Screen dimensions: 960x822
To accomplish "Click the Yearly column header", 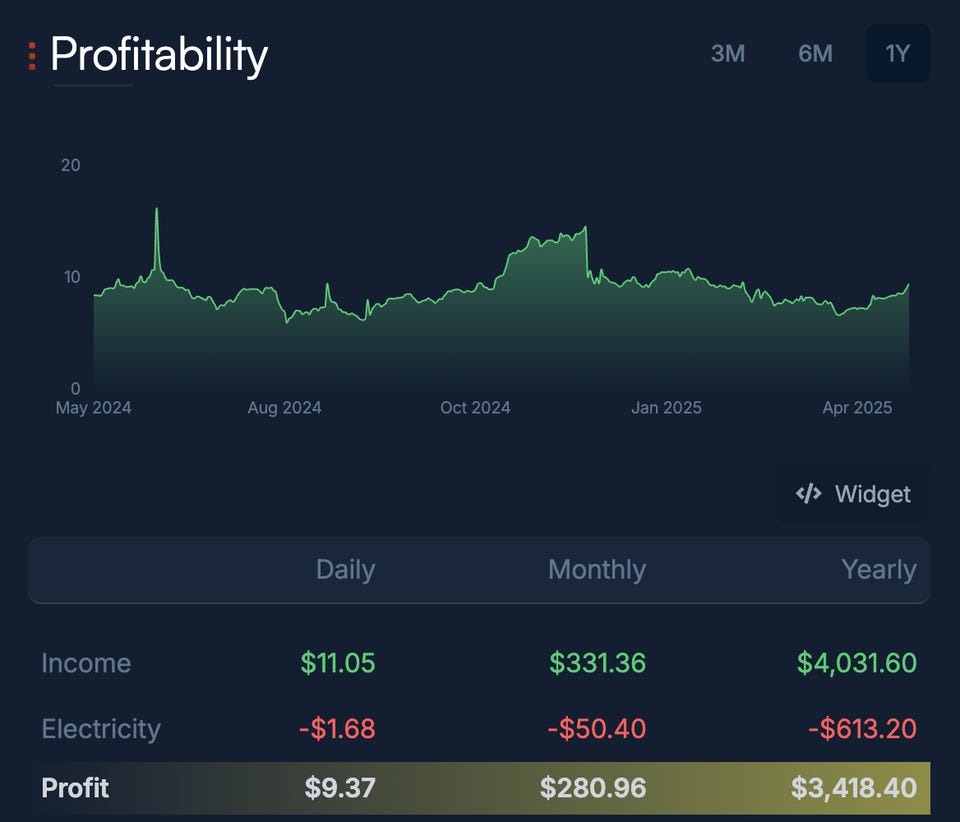I will point(879,569).
